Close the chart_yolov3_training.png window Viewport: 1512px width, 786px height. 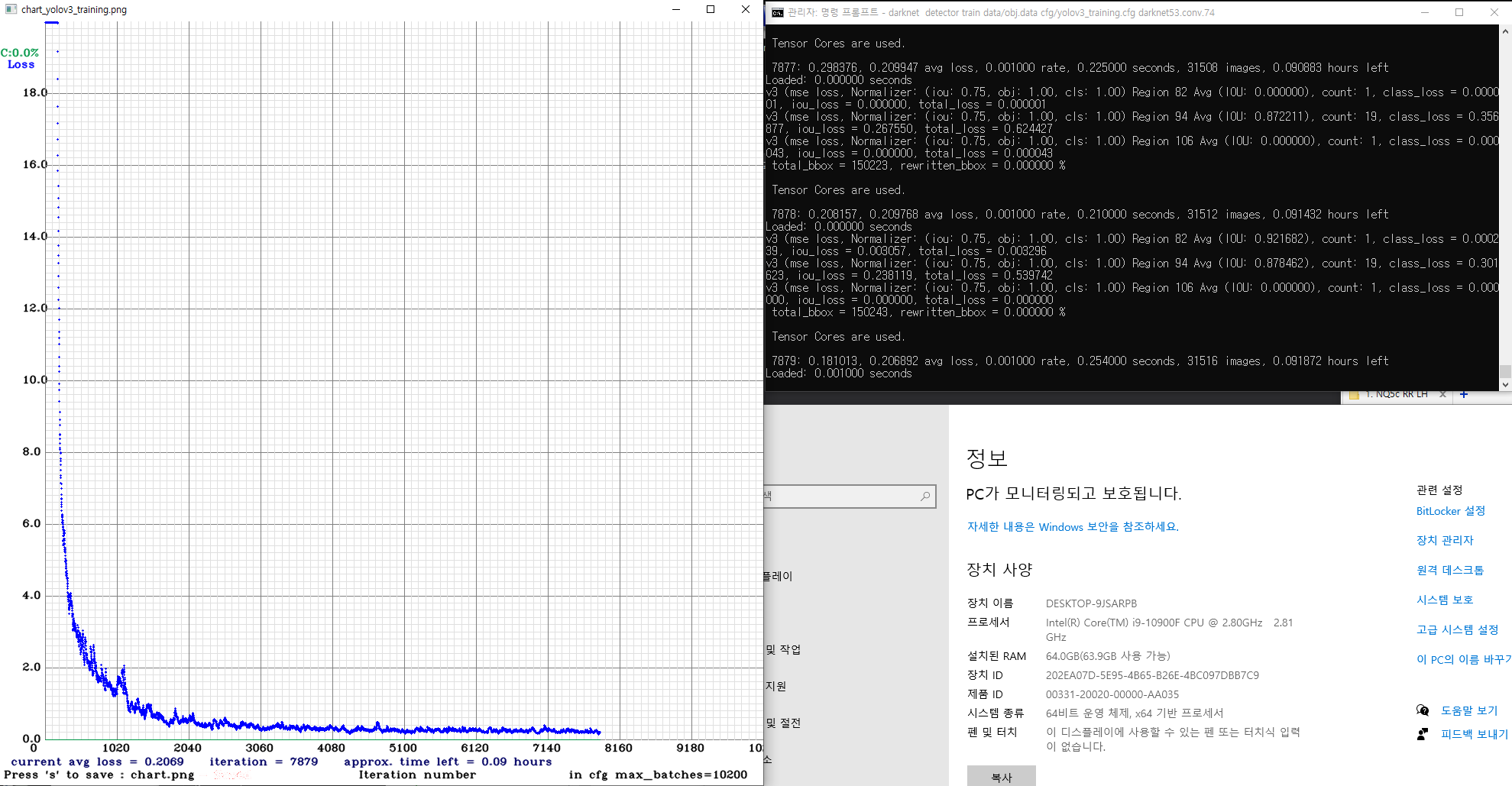tap(746, 9)
